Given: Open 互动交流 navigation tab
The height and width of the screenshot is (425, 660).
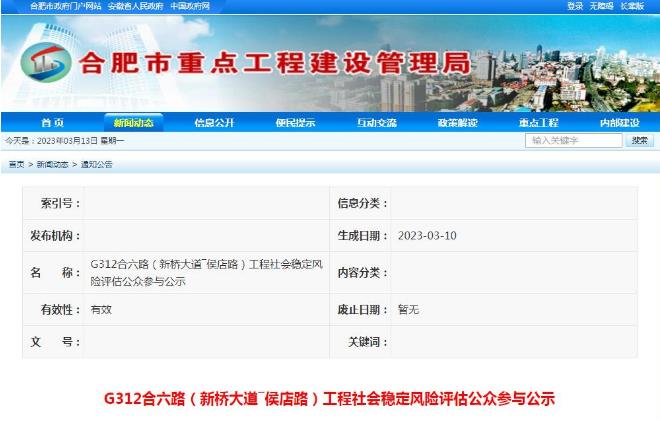Looking at the screenshot, I should click(377, 122).
